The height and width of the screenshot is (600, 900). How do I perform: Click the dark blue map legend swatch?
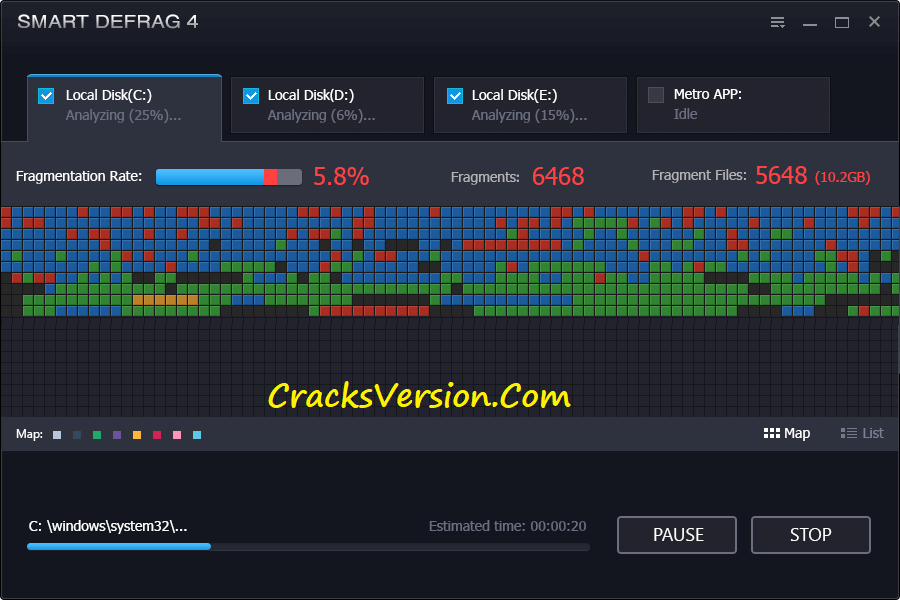77,435
